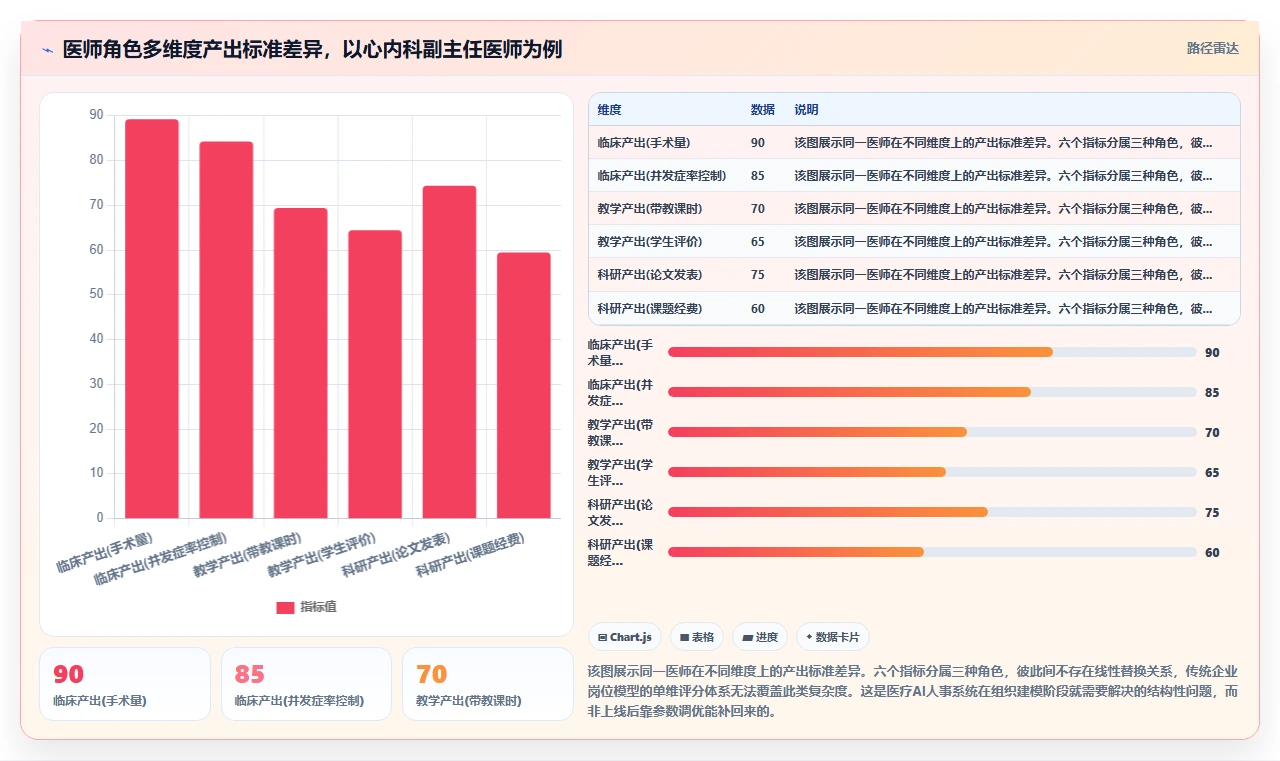Click the value 90 in the table
This screenshot has height=761, width=1280.
pos(758,143)
